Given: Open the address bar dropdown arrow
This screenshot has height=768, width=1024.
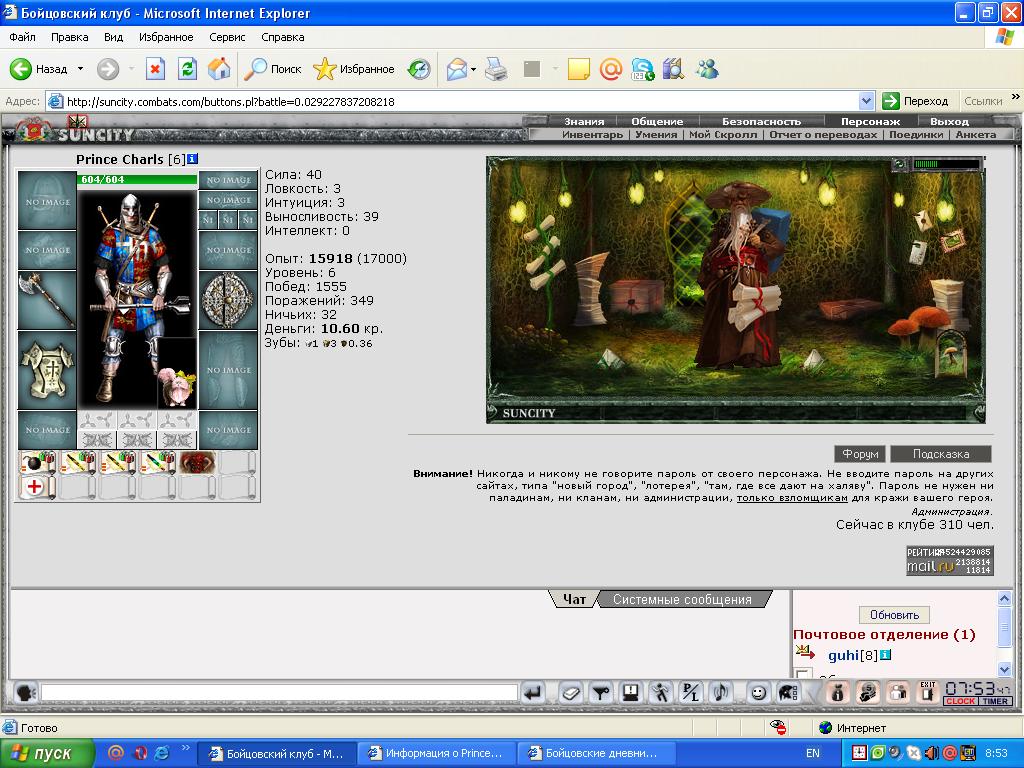Looking at the screenshot, I should pos(867,101).
